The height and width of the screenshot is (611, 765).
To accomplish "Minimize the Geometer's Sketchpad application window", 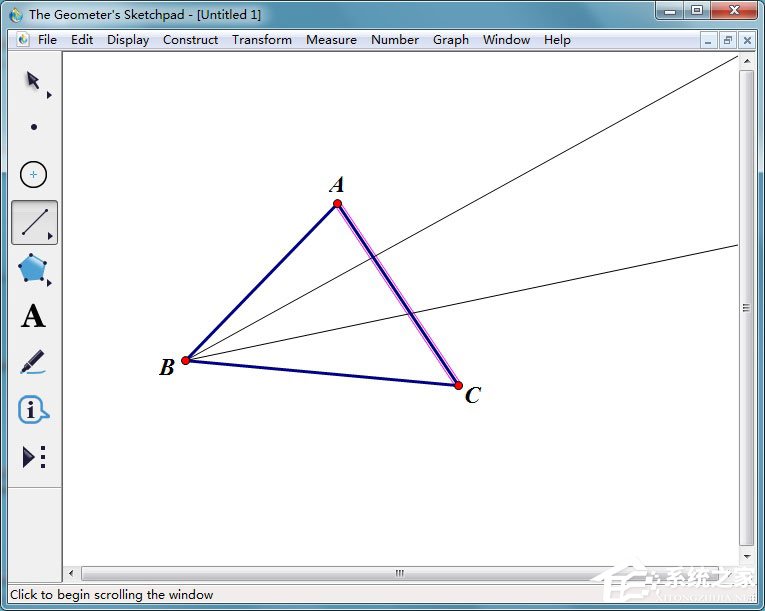I will (x=670, y=11).
